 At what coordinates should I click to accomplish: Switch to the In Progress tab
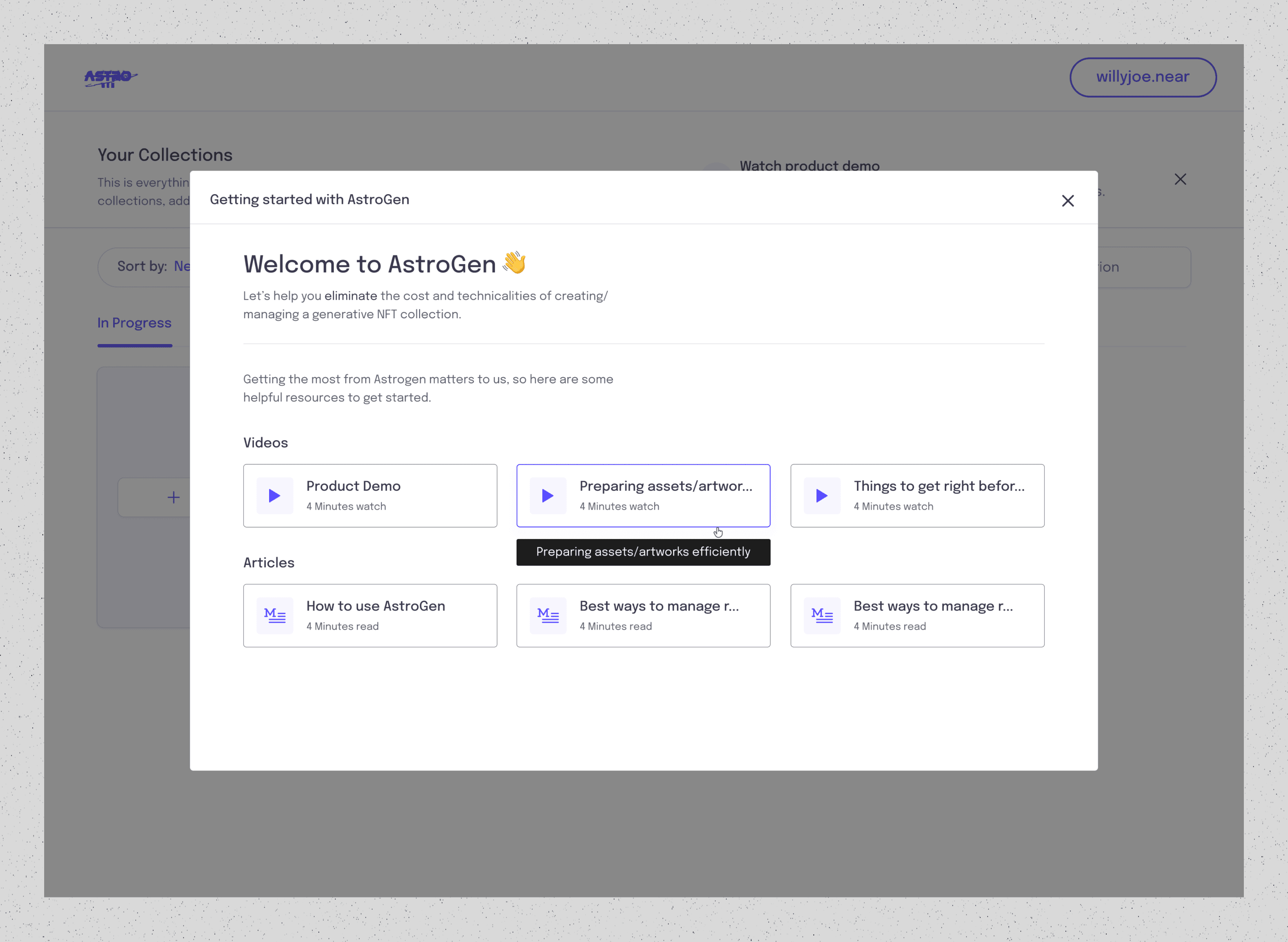pos(135,323)
